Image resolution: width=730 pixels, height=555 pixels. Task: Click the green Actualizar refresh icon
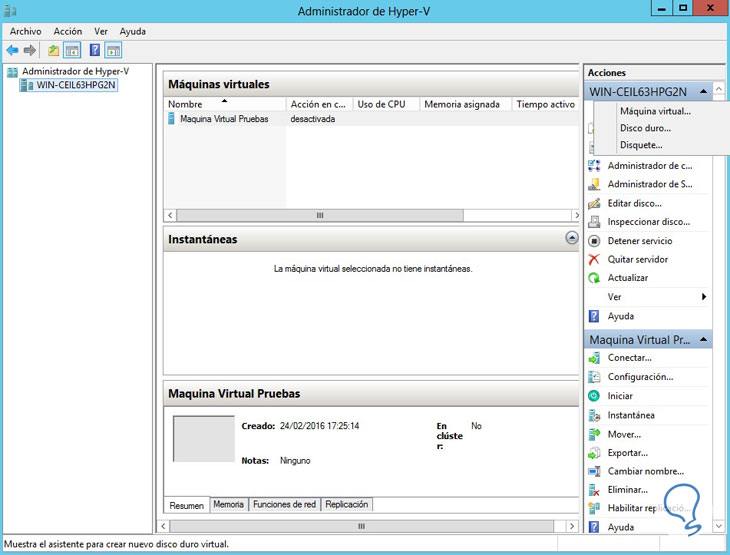point(594,278)
